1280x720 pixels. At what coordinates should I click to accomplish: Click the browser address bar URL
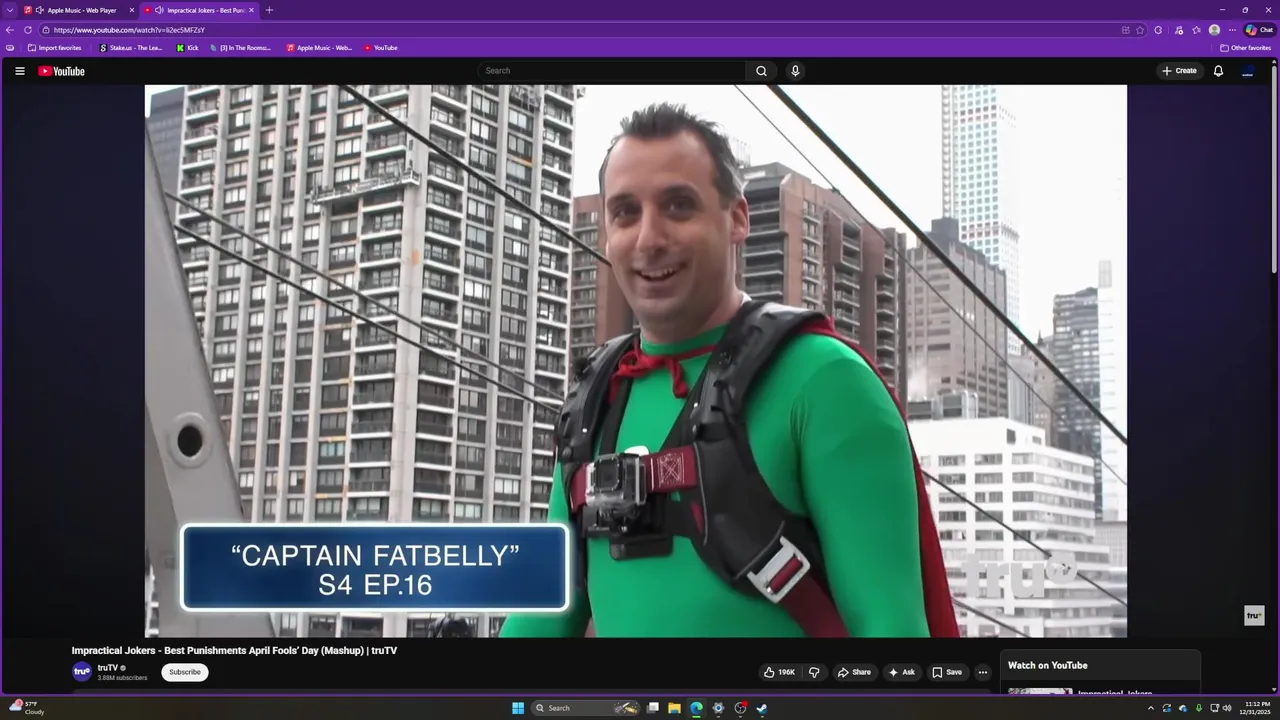[x=129, y=30]
